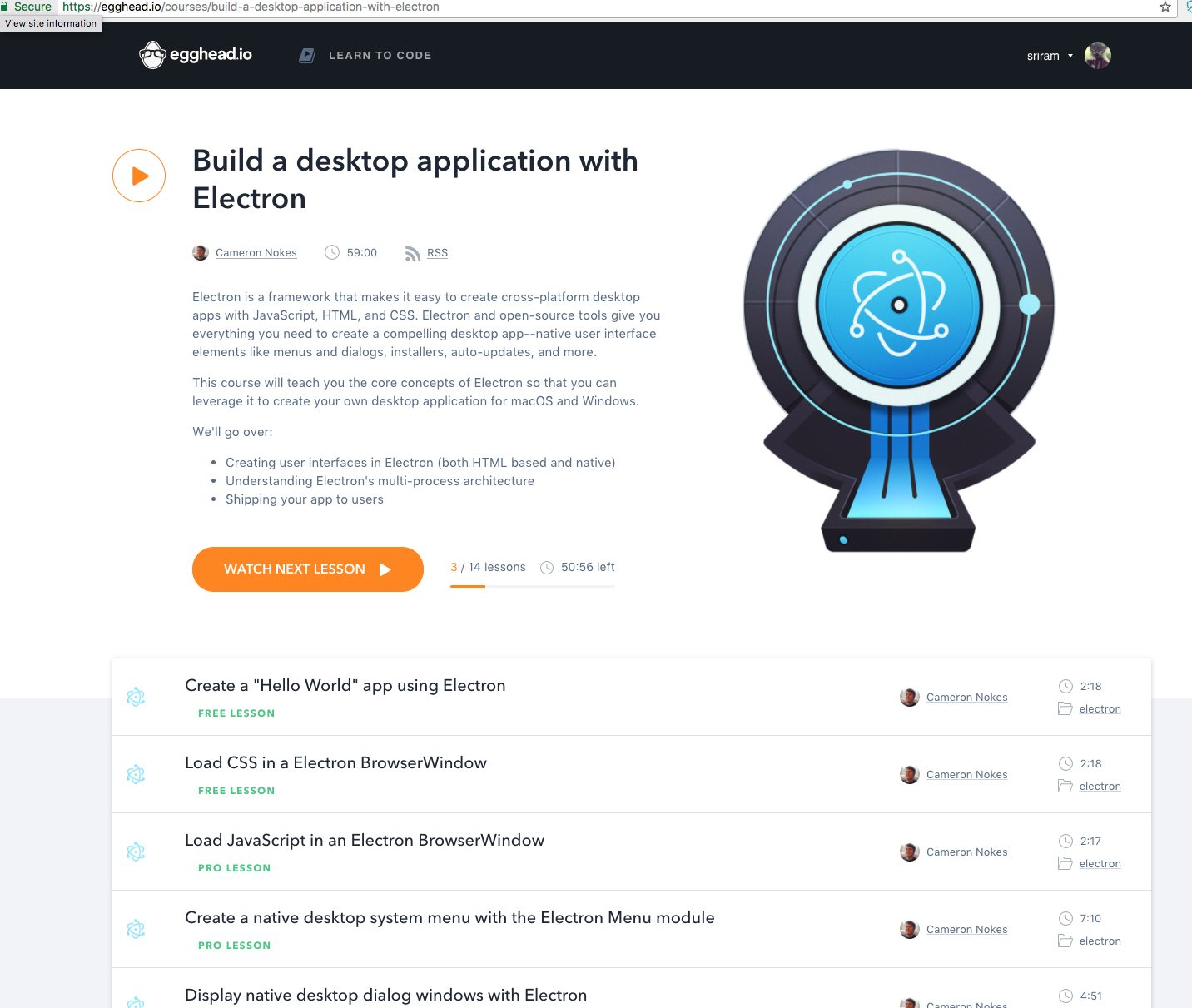Open lesson Load CSS in a Electron BrowserWindow
Image resolution: width=1192 pixels, height=1008 pixels.
pos(336,762)
